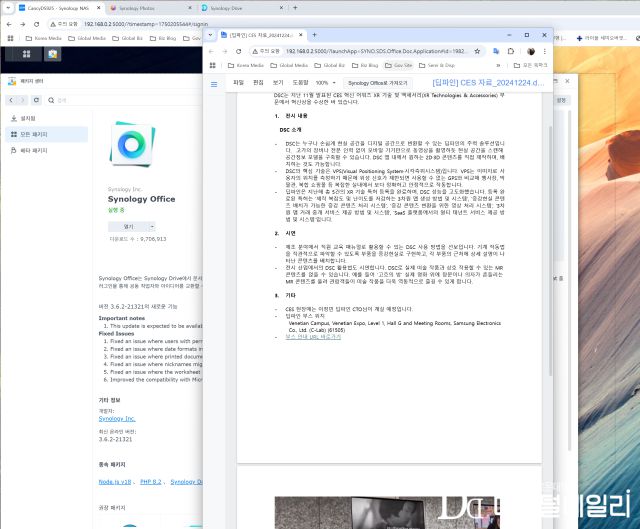Expand the 100% zoom dropdown

click(324, 83)
